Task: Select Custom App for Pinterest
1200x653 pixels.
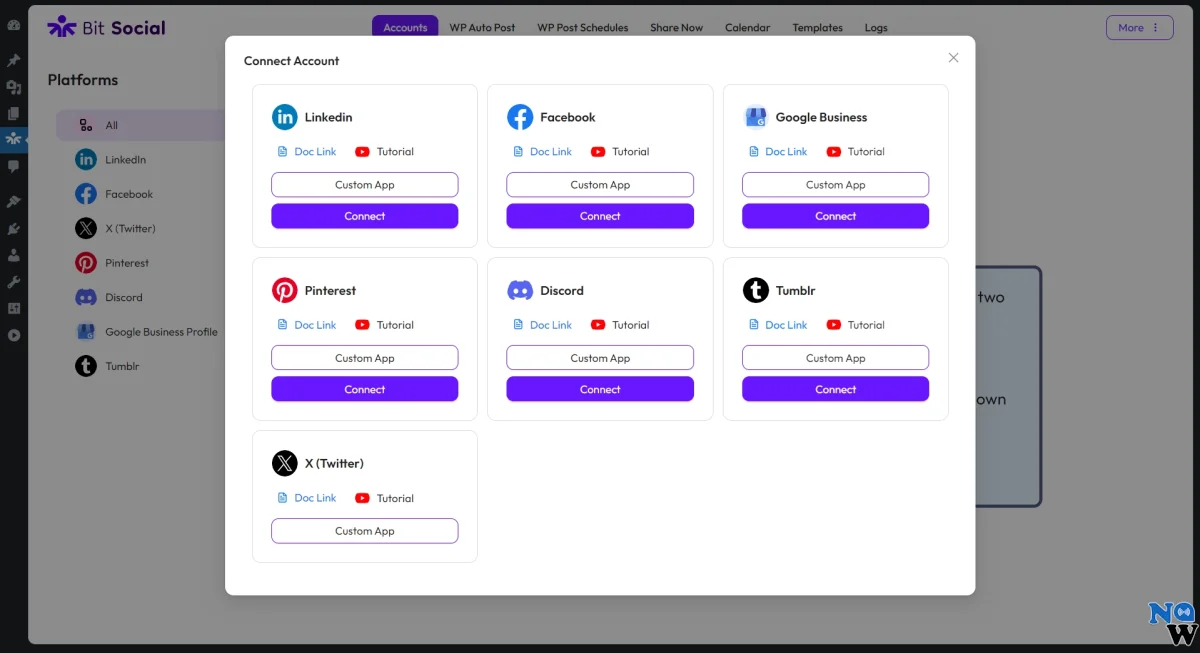Action: click(365, 358)
